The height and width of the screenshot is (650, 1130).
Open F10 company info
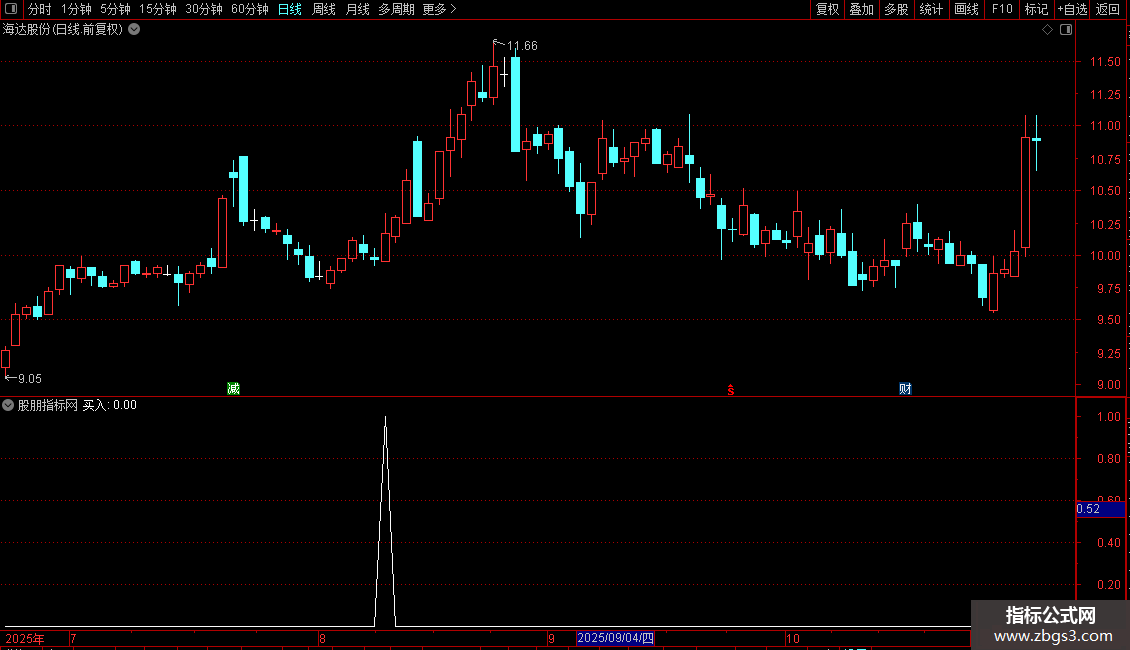pos(1002,9)
